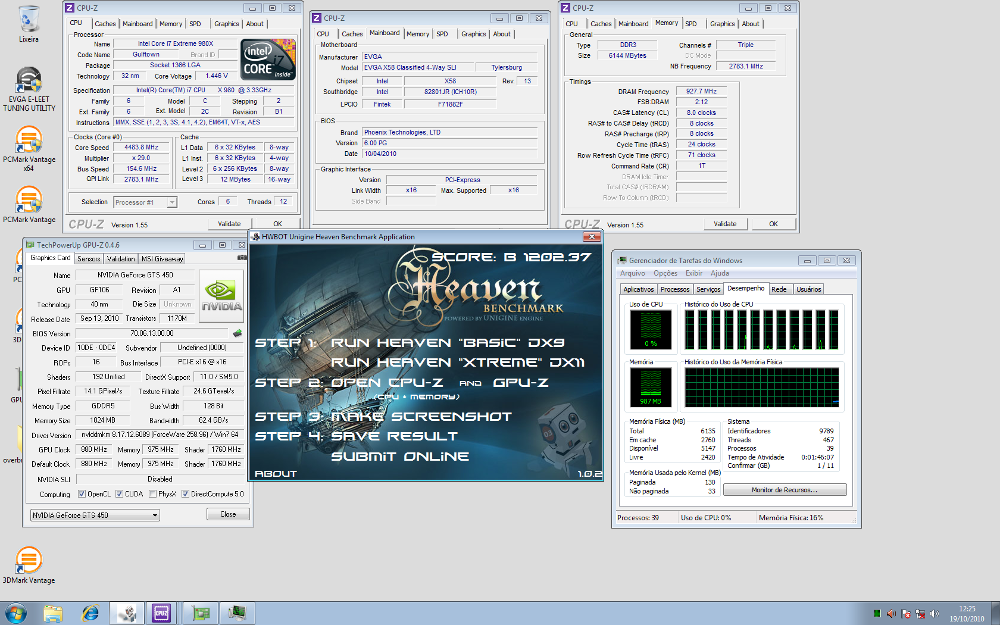Click the Intel Core i7 logo in CPU-Z
Image resolution: width=1000 pixels, height=625 pixels.
(268, 60)
